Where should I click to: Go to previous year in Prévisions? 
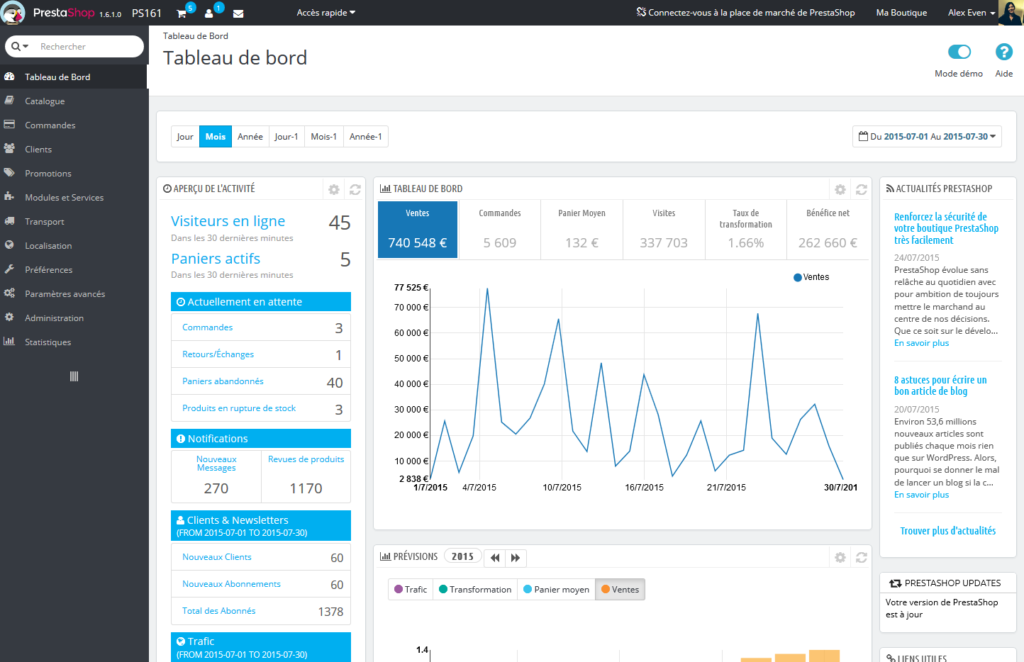[495, 558]
